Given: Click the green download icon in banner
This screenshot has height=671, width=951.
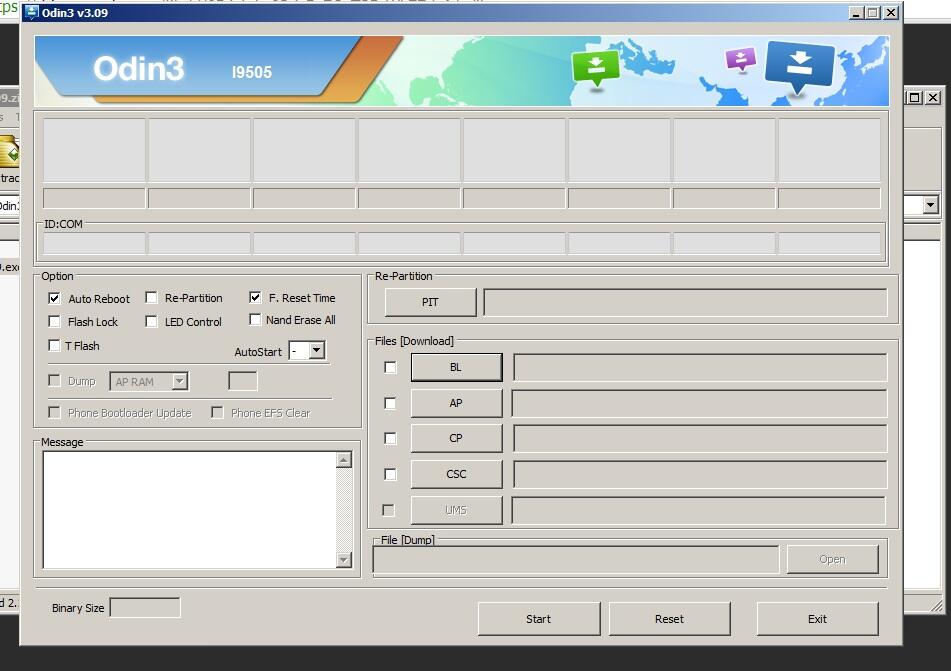Looking at the screenshot, I should 596,68.
